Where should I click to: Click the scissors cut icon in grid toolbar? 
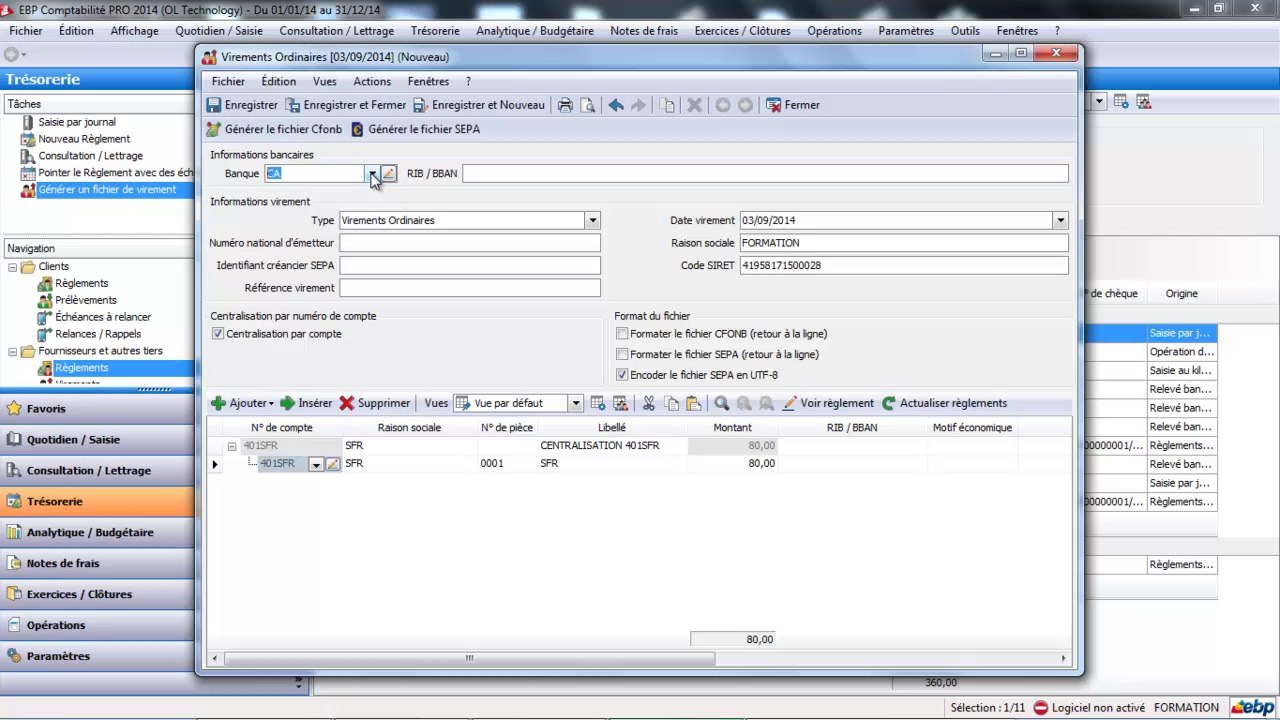tap(648, 403)
